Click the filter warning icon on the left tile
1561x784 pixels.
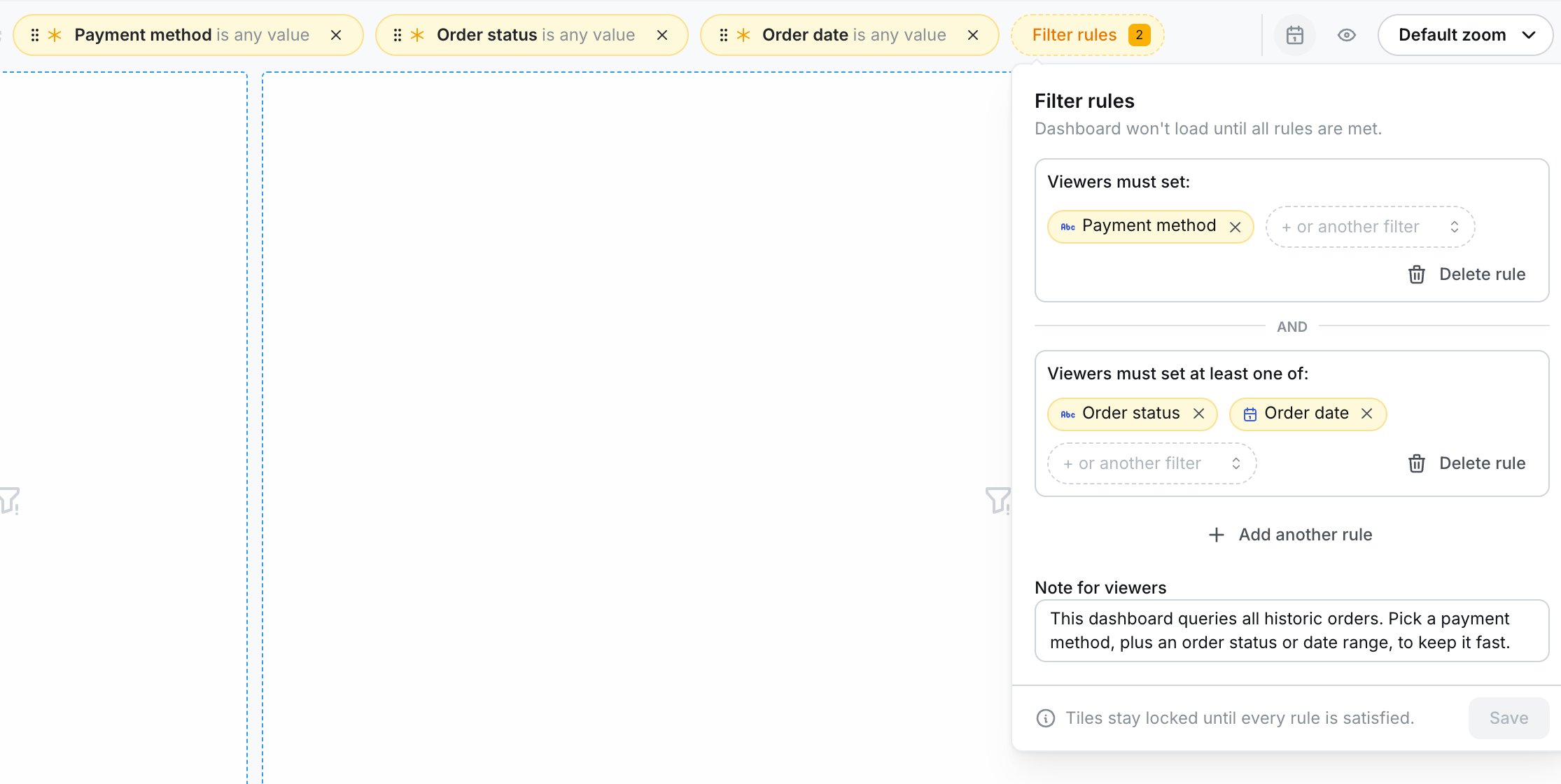pyautogui.click(x=10, y=500)
